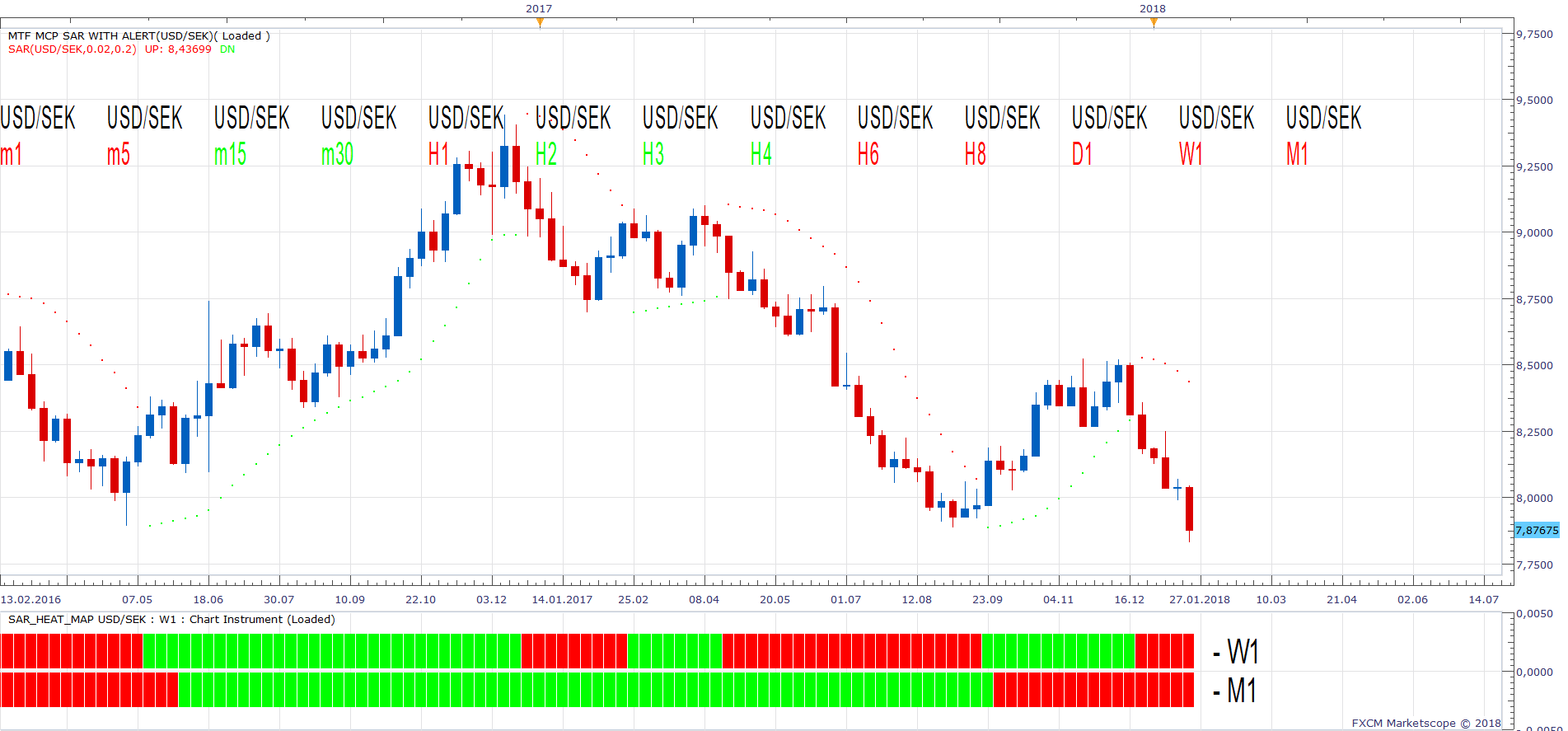This screenshot has width=1568, height=731.
Task: Click the SAR(USD/SEK,0.02,0.2) indicator label
Action: click(x=73, y=49)
